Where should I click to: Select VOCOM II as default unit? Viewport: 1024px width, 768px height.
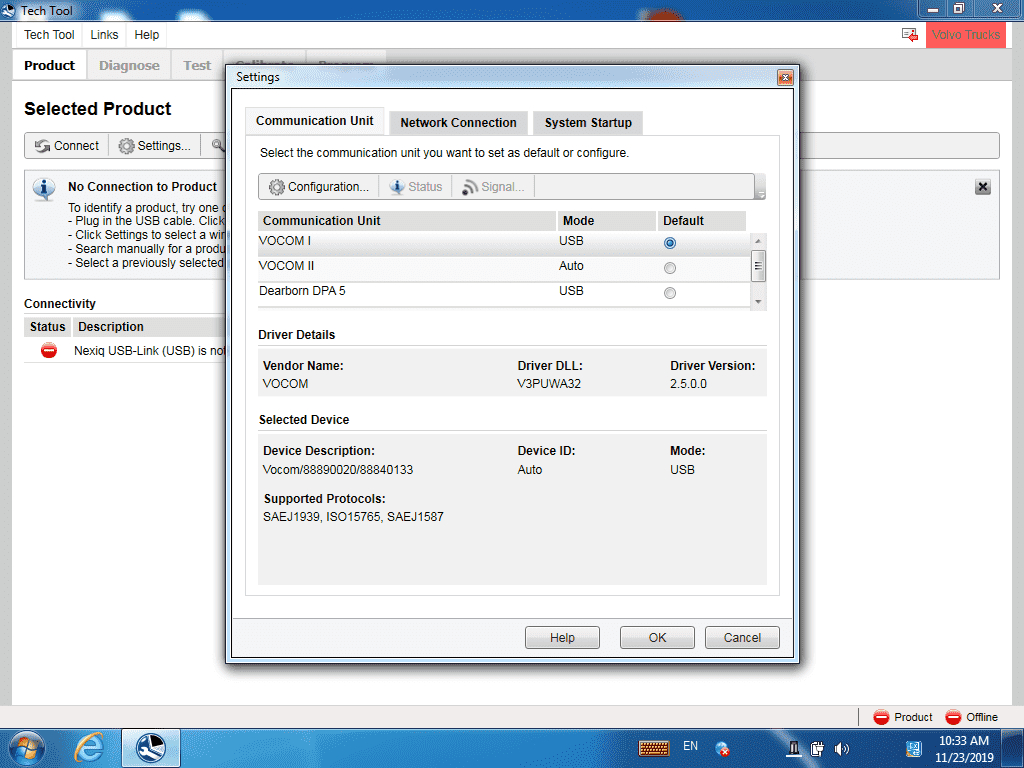[669, 268]
